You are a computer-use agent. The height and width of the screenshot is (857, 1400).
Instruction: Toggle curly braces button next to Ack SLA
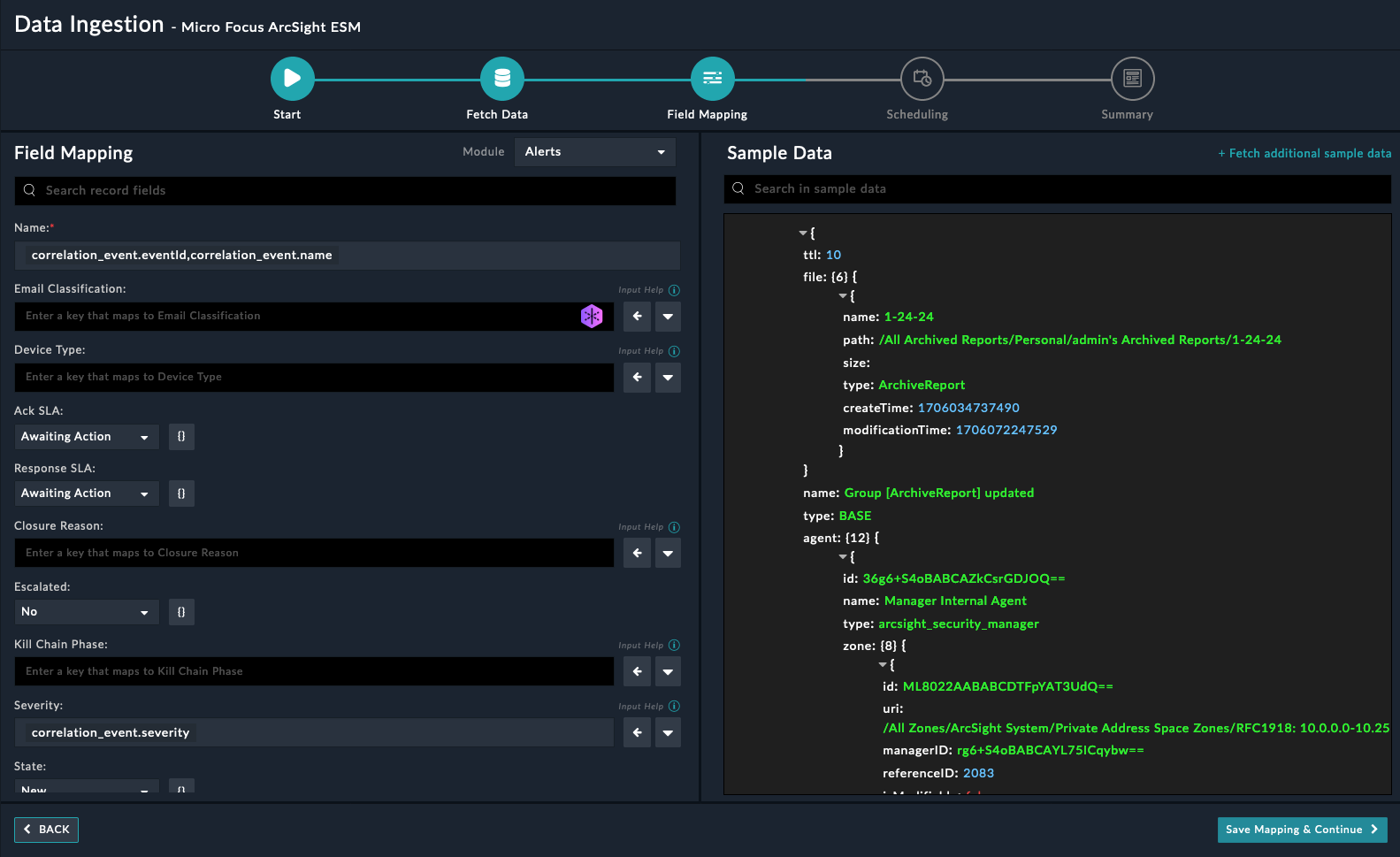(181, 437)
